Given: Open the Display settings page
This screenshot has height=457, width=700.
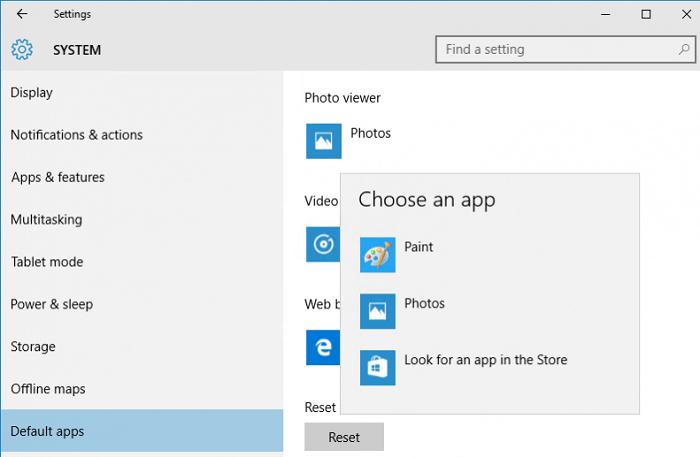Looking at the screenshot, I should 142,92.
